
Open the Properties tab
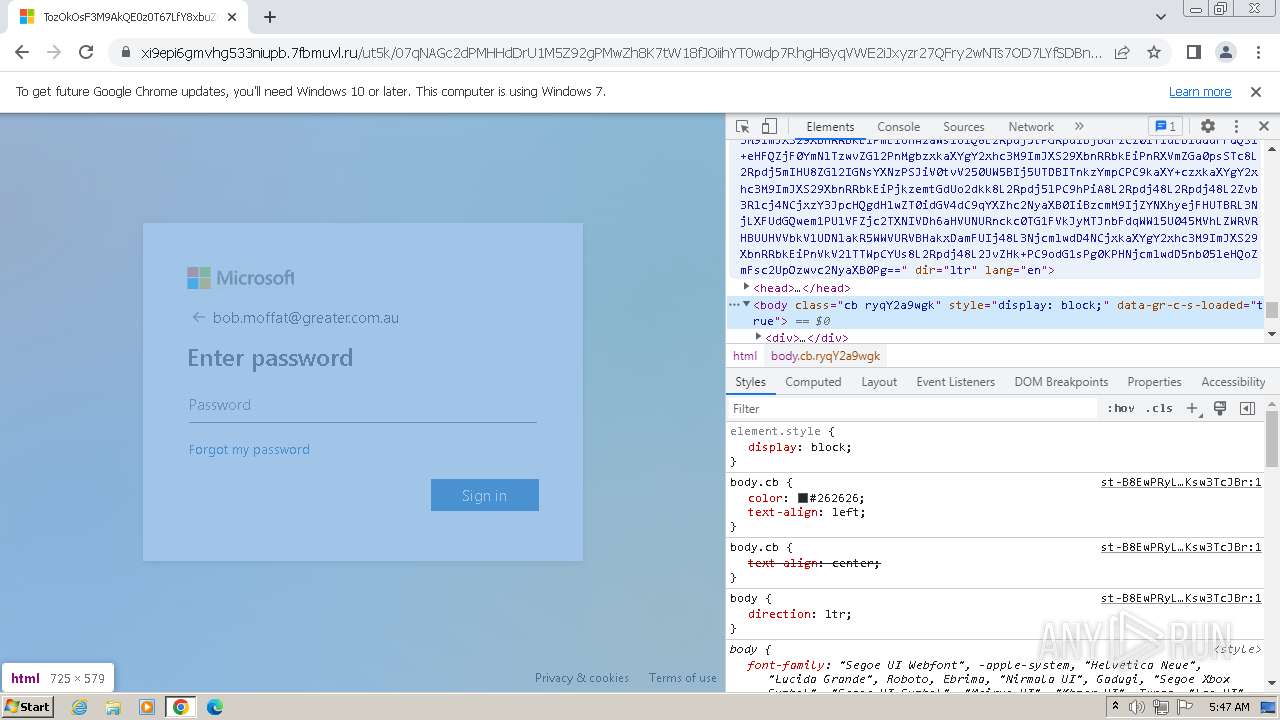1154,382
